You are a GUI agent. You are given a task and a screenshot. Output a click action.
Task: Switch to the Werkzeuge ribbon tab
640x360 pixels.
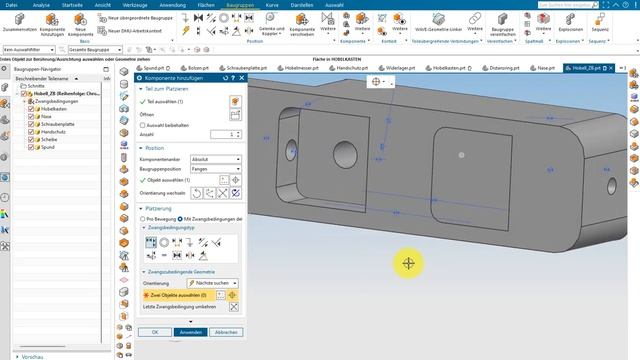click(x=135, y=5)
